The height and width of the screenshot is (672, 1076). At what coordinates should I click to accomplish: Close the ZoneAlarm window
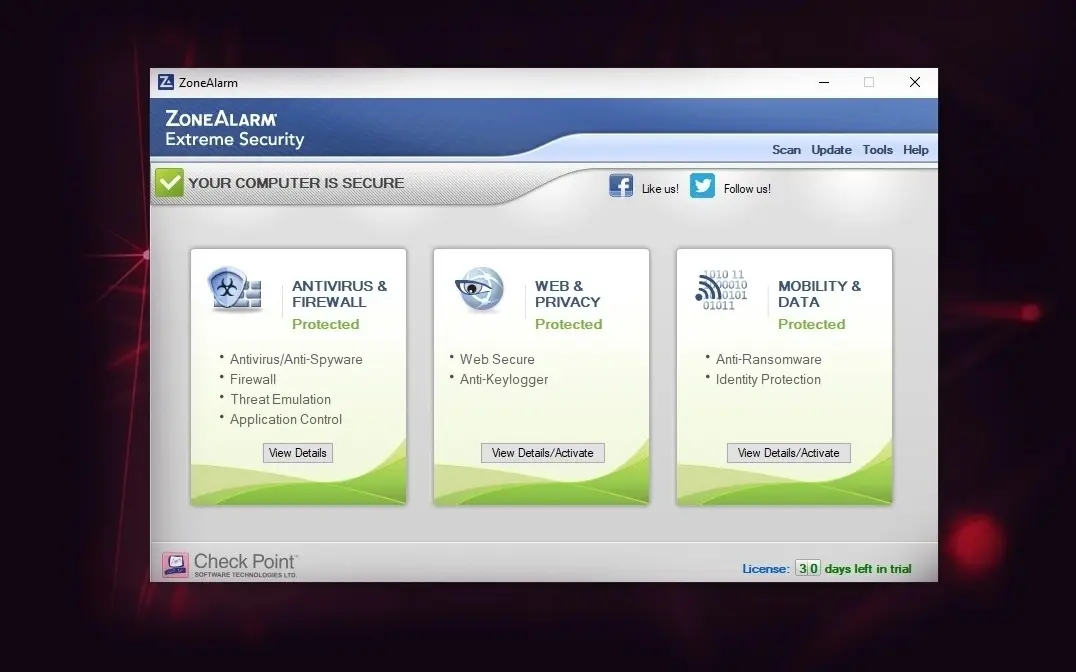click(x=915, y=82)
